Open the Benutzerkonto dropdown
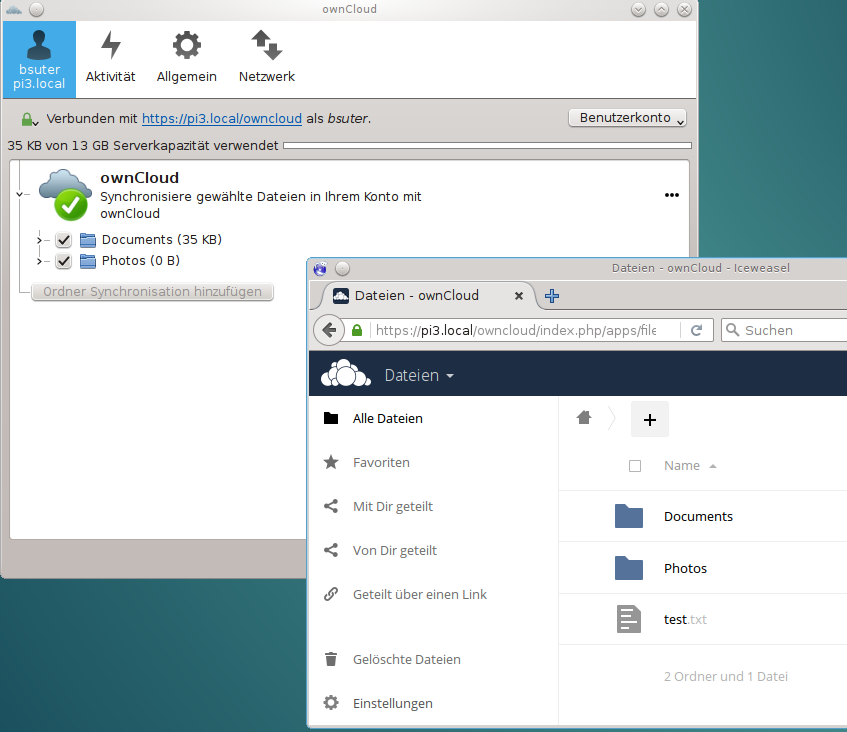 tap(627, 117)
